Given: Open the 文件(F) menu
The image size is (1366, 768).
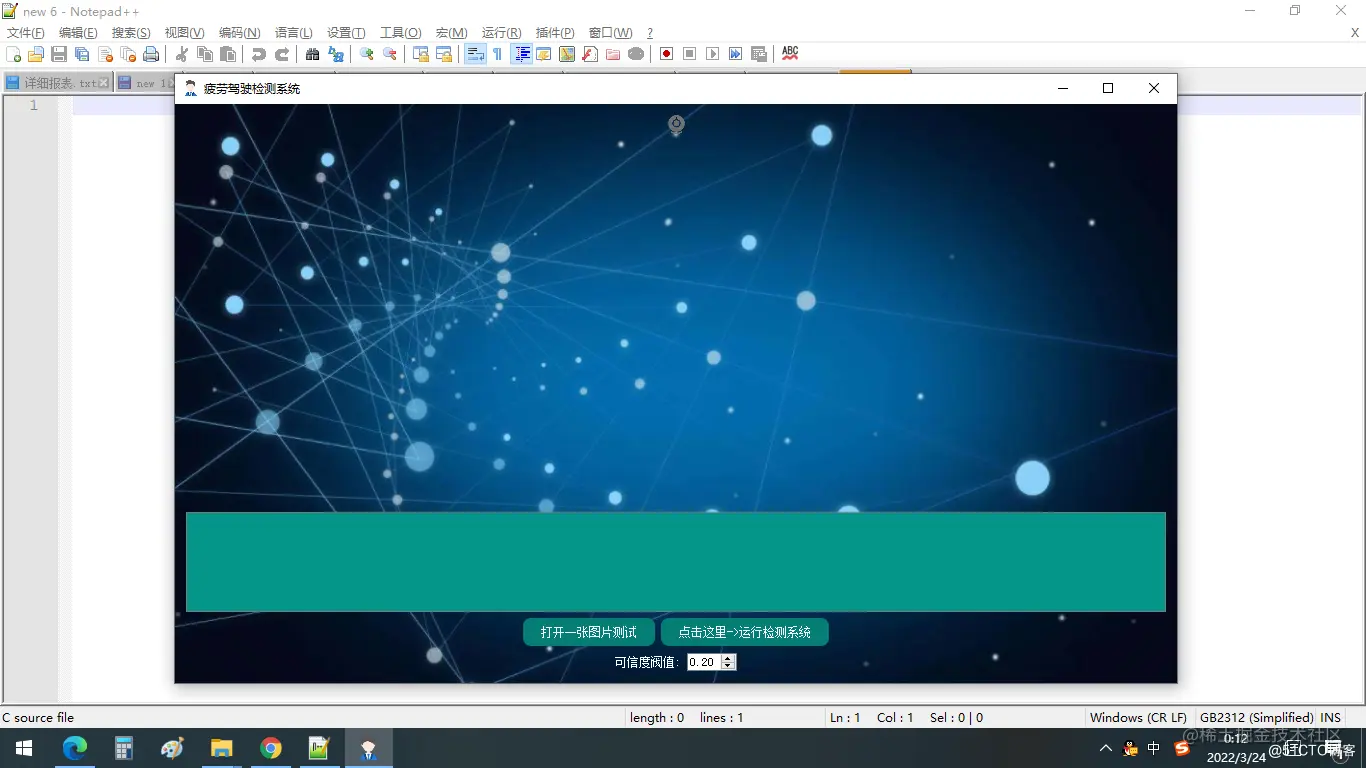Looking at the screenshot, I should point(26,33).
